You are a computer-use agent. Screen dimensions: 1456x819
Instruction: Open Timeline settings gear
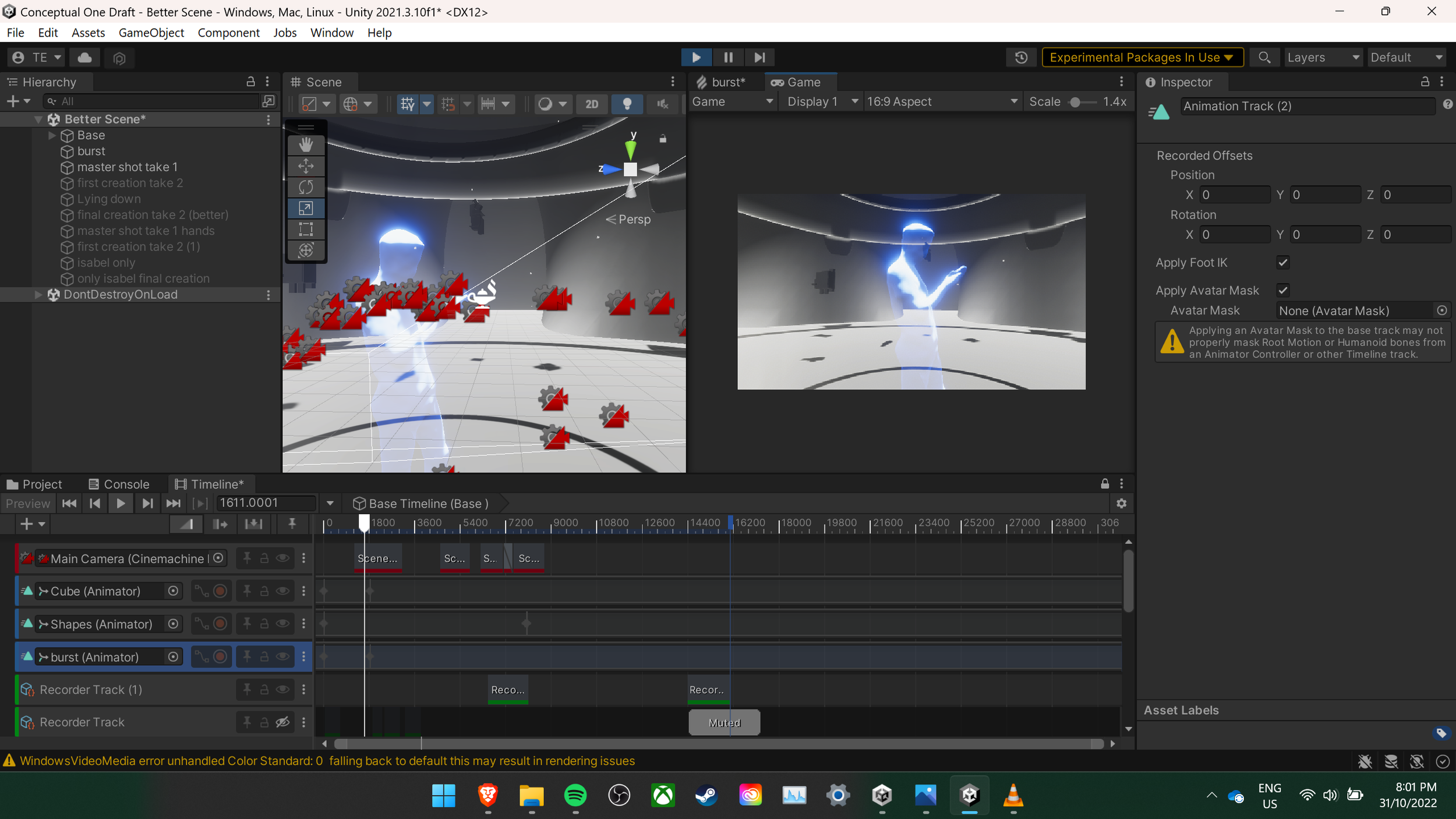[1121, 503]
